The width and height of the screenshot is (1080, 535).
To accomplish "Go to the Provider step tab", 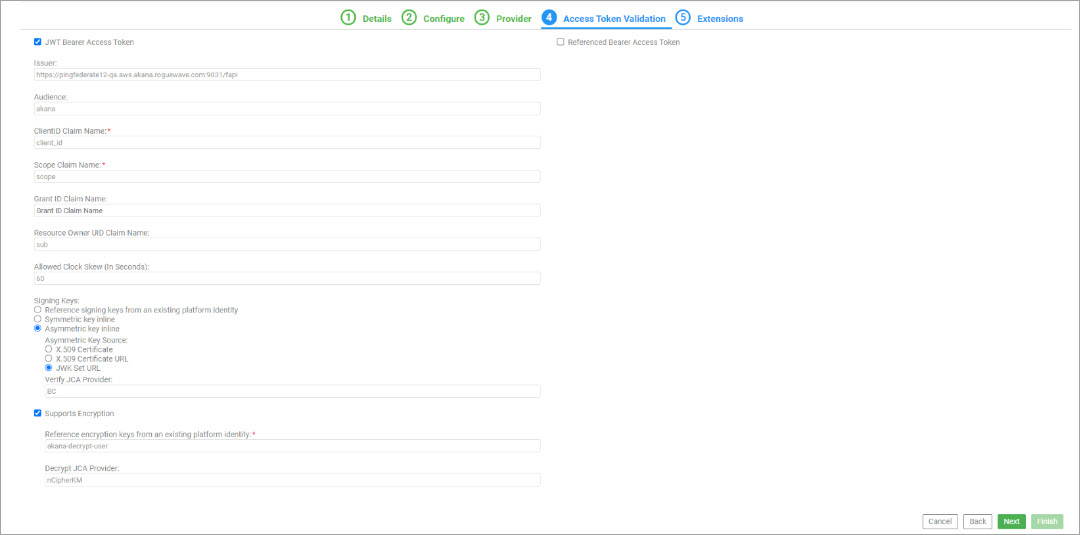I will pyautogui.click(x=514, y=19).
